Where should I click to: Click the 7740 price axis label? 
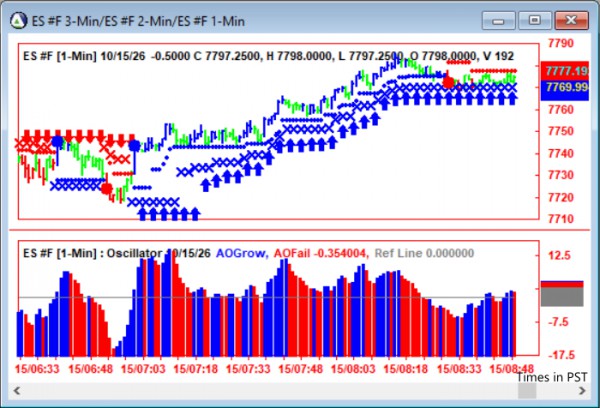pos(561,153)
